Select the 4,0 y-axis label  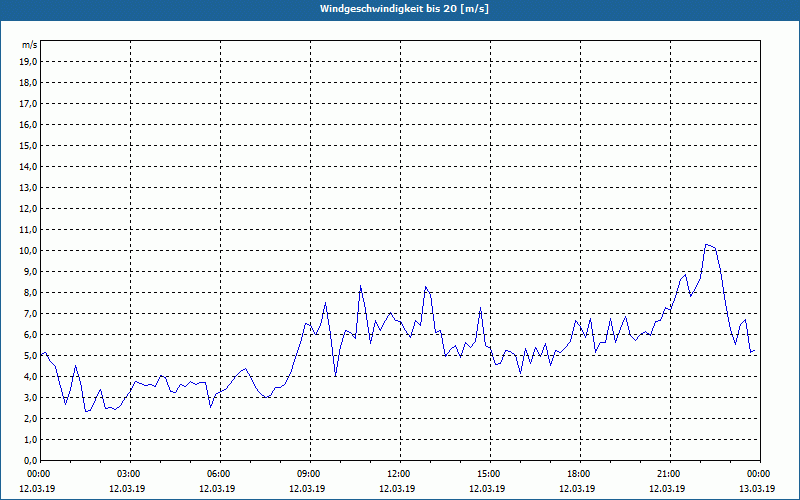pyautogui.click(x=31, y=377)
